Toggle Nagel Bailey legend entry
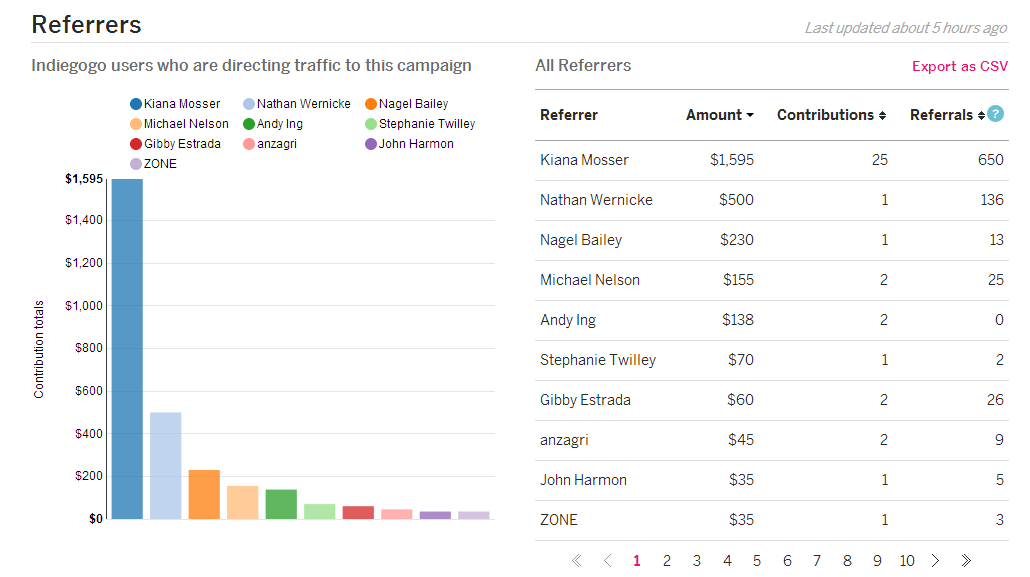Screen dimensions: 1030x577 (406, 104)
